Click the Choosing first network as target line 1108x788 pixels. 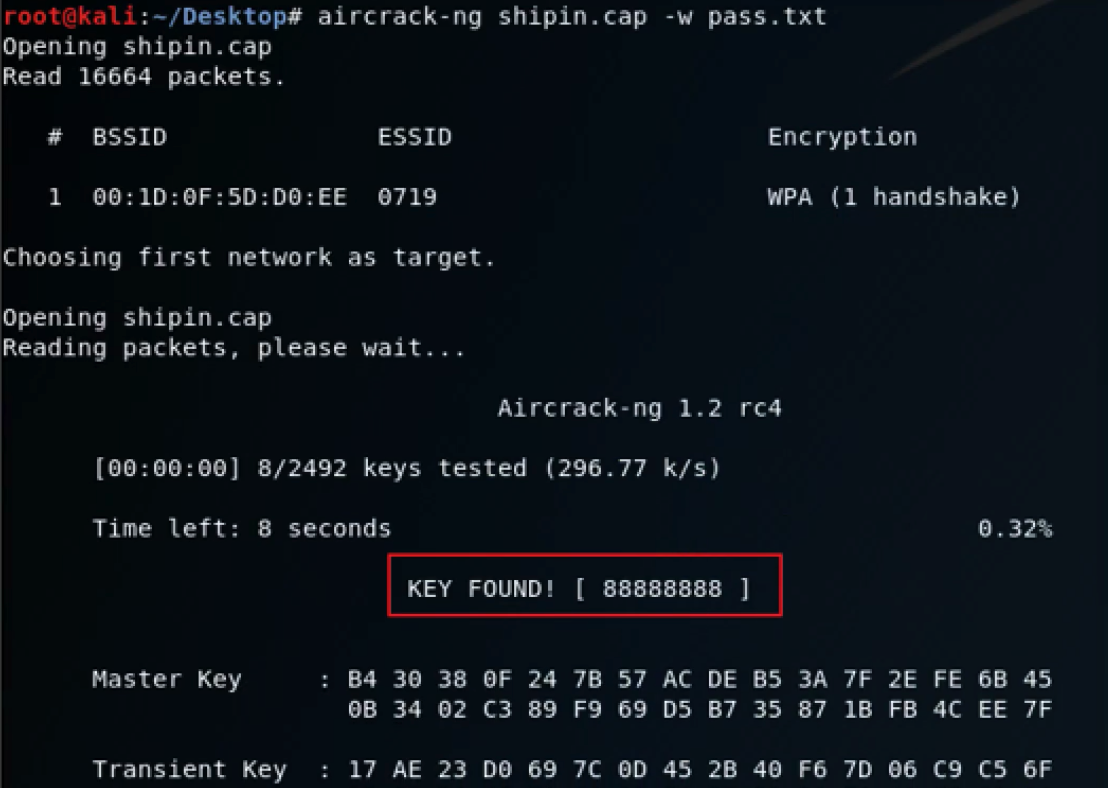(249, 257)
